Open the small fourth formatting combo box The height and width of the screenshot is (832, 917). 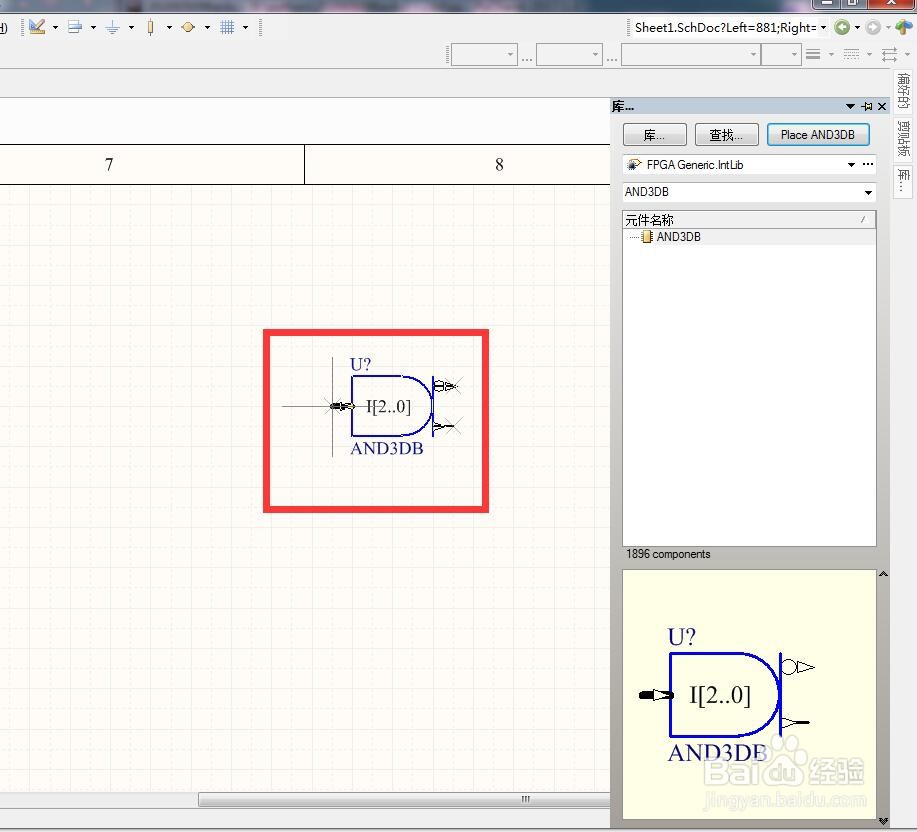781,54
